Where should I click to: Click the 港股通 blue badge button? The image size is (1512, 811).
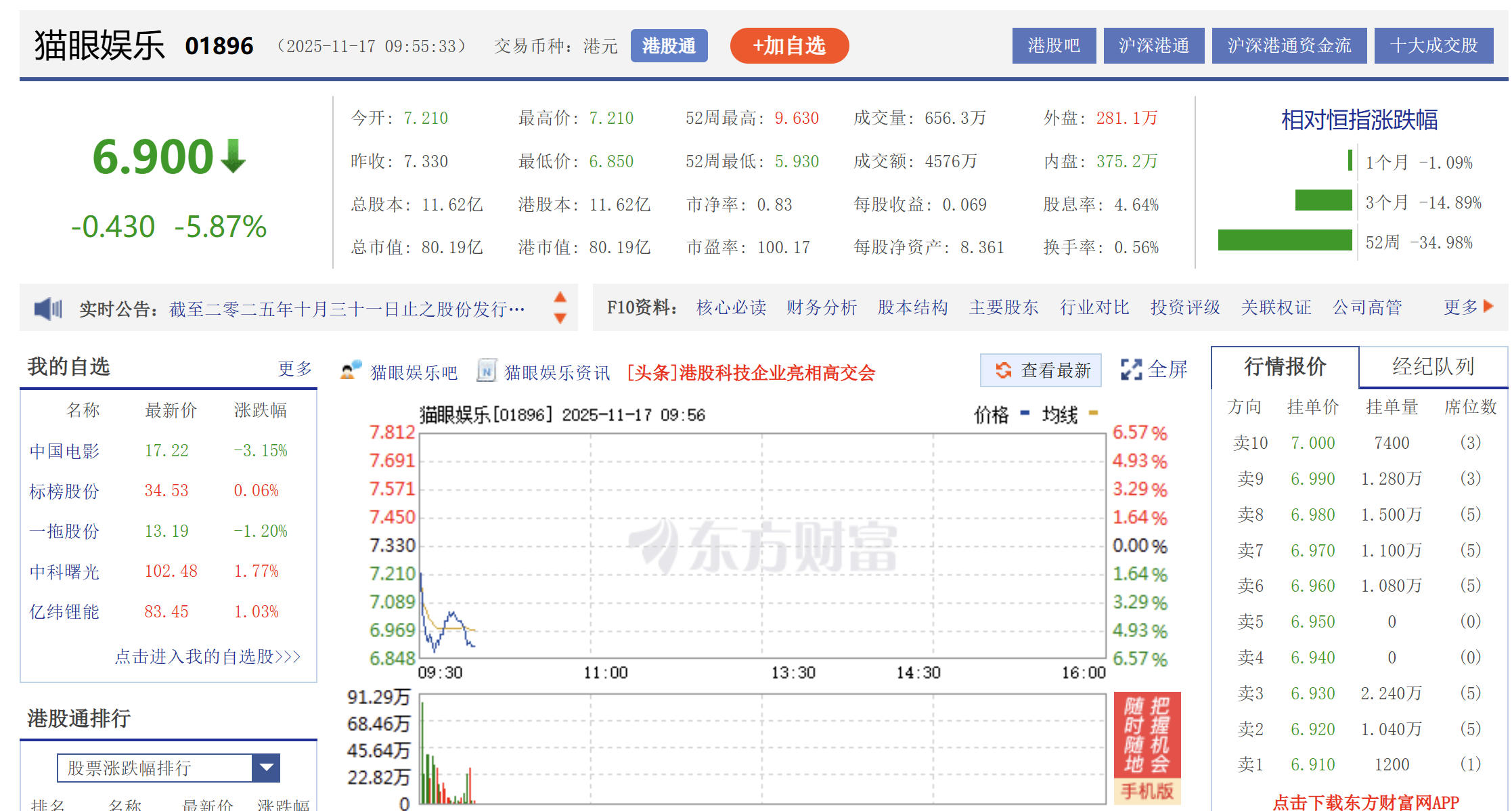(669, 45)
